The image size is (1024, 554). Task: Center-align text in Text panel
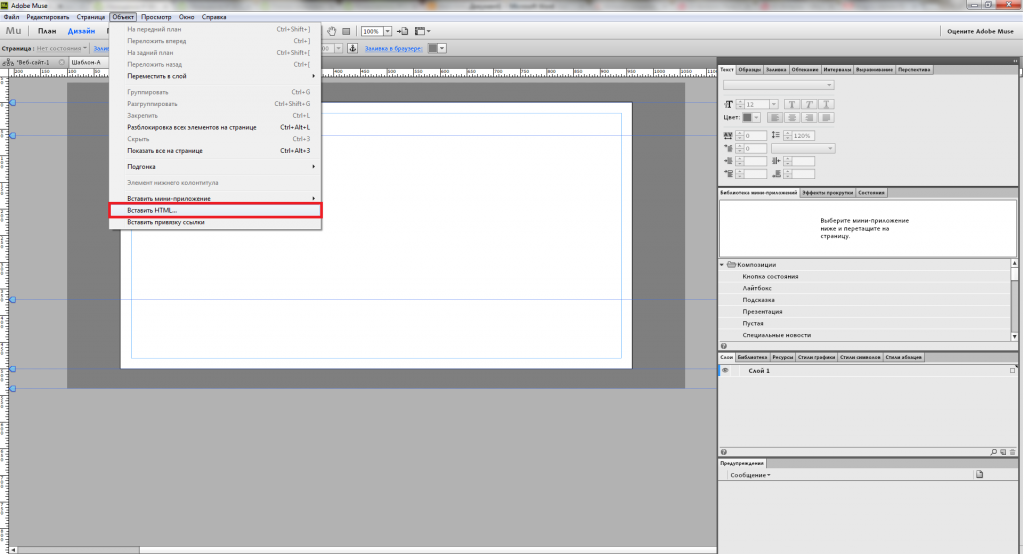point(791,118)
